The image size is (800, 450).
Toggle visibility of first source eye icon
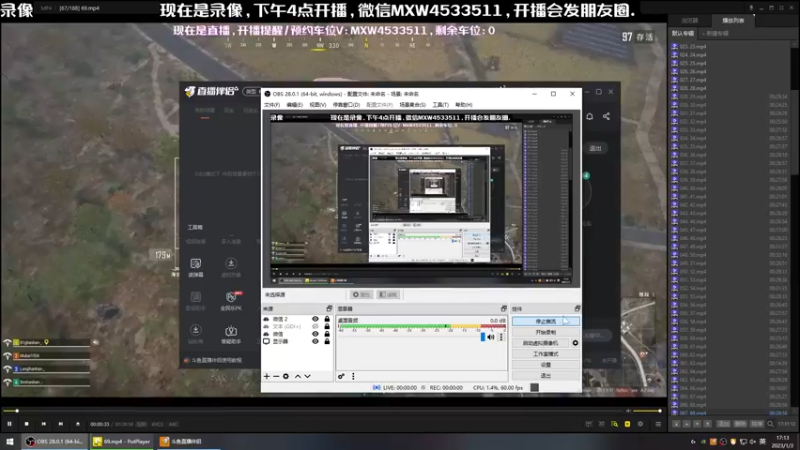(315, 319)
